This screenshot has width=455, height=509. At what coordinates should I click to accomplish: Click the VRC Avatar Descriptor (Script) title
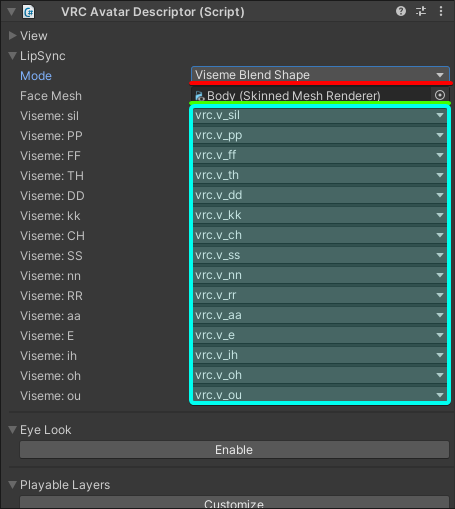(x=153, y=12)
